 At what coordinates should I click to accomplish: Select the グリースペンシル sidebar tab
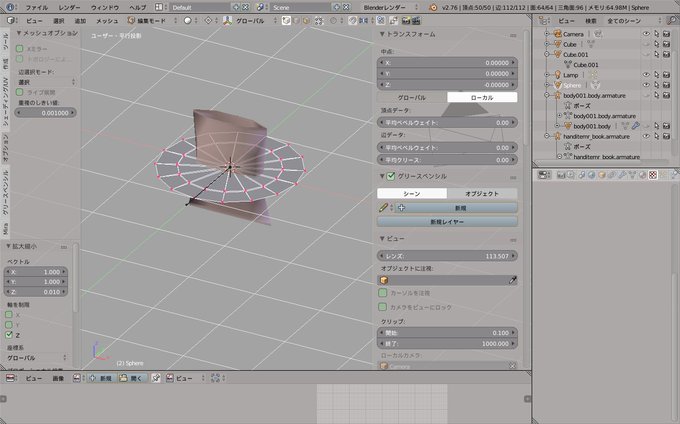(5, 192)
